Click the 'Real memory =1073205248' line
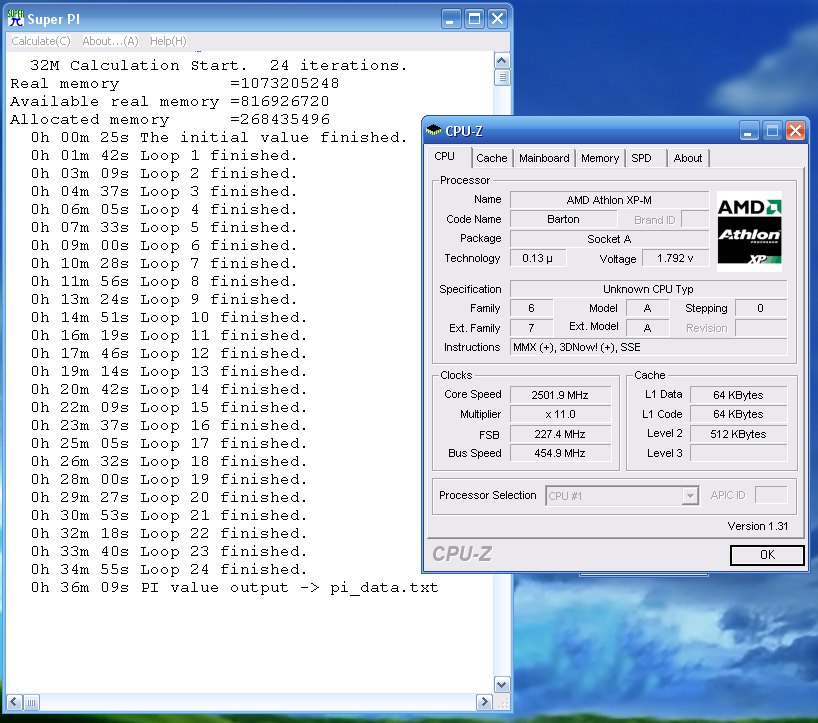The width and height of the screenshot is (818, 723). pos(175,83)
